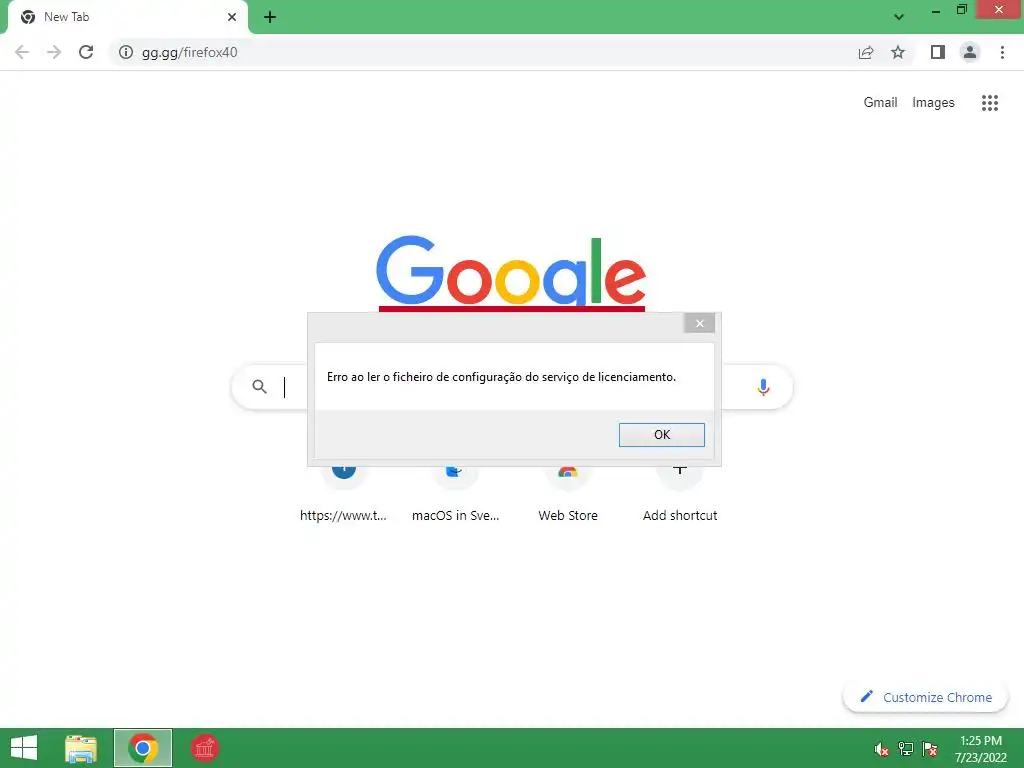Screen dimensions: 1024x768
Task: Close the error dialog with X button
Action: (x=699, y=323)
